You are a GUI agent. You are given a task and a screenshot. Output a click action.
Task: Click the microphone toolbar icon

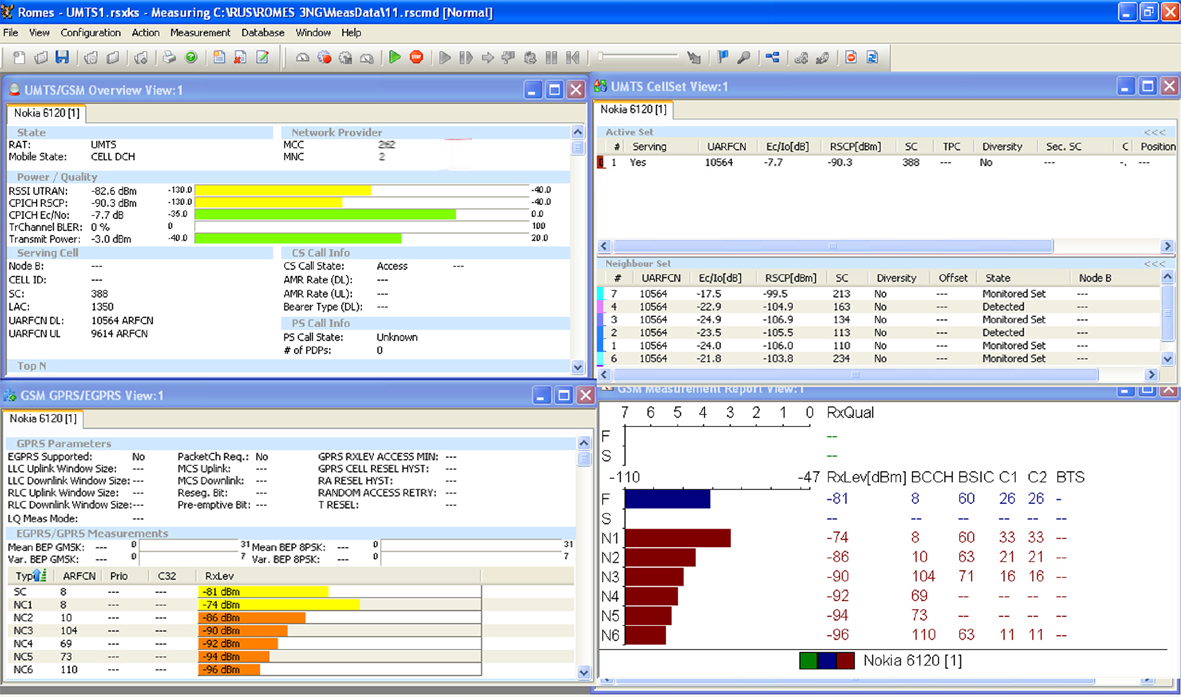(x=743, y=57)
